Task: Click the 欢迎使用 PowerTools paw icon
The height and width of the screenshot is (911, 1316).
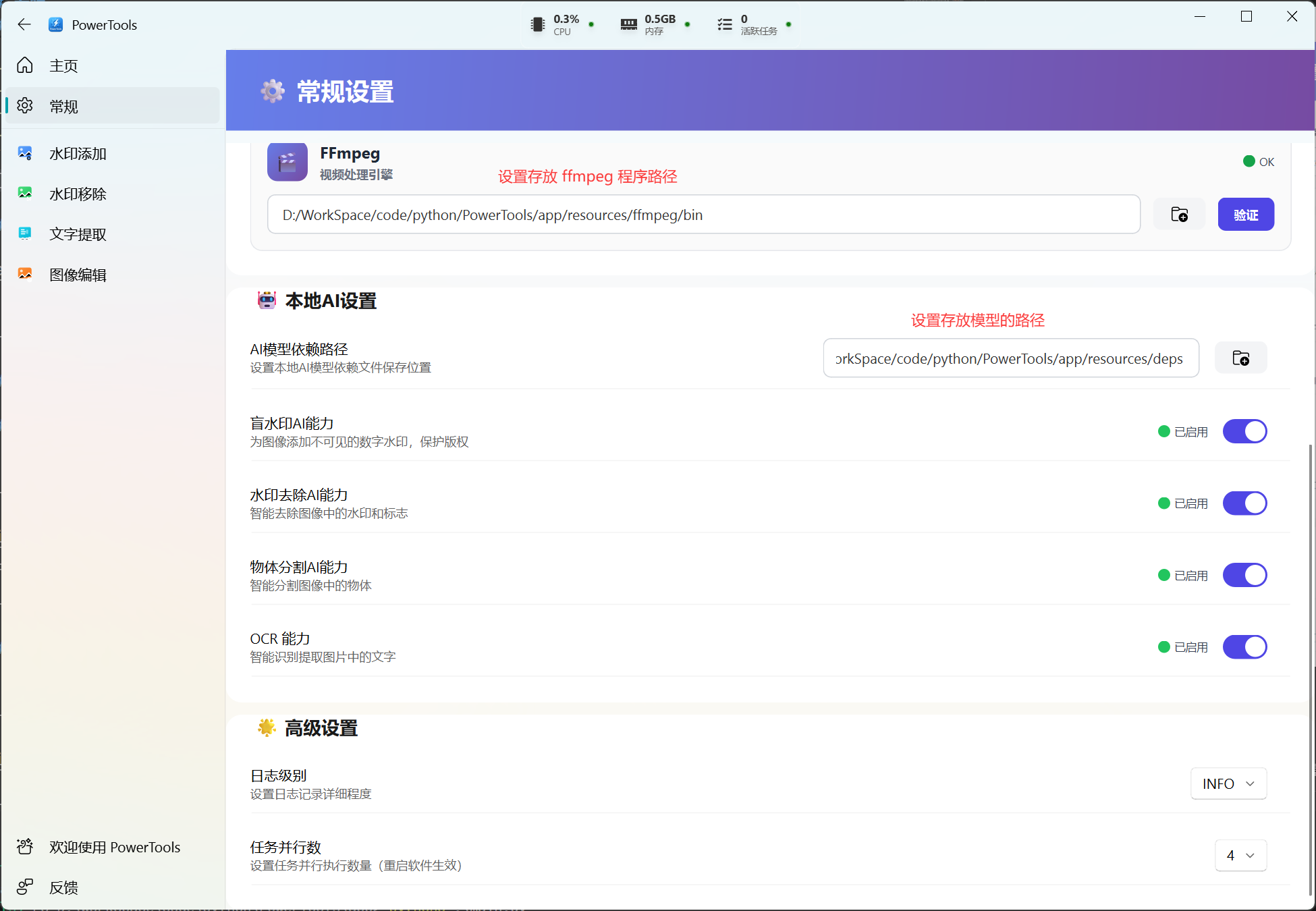Action: point(25,846)
